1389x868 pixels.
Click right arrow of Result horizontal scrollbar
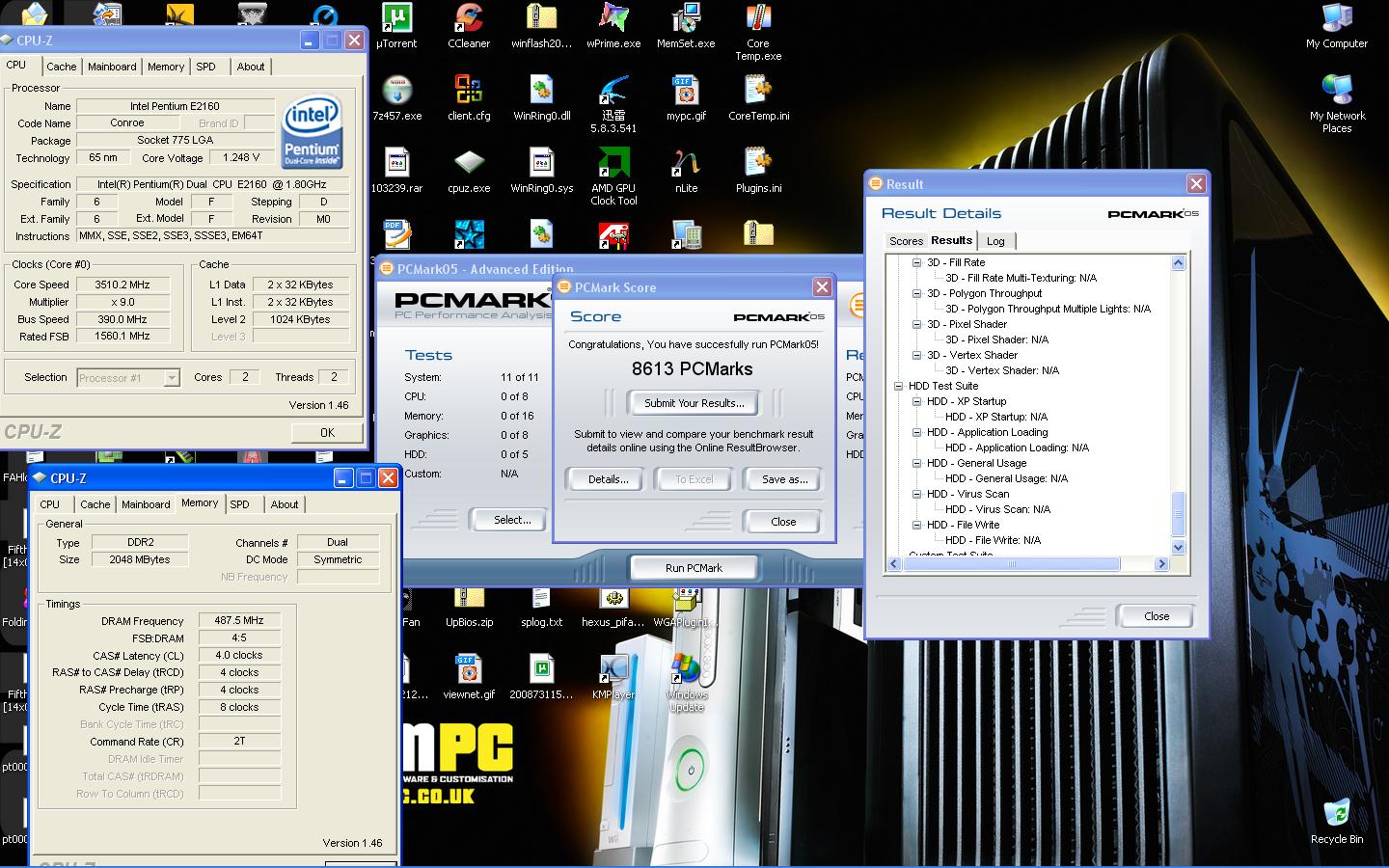tap(1161, 564)
